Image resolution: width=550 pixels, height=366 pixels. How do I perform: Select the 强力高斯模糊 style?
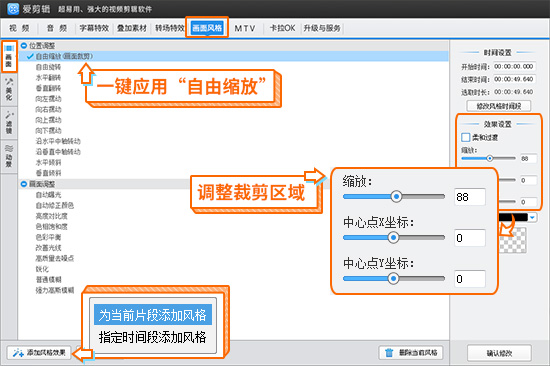click(x=55, y=290)
